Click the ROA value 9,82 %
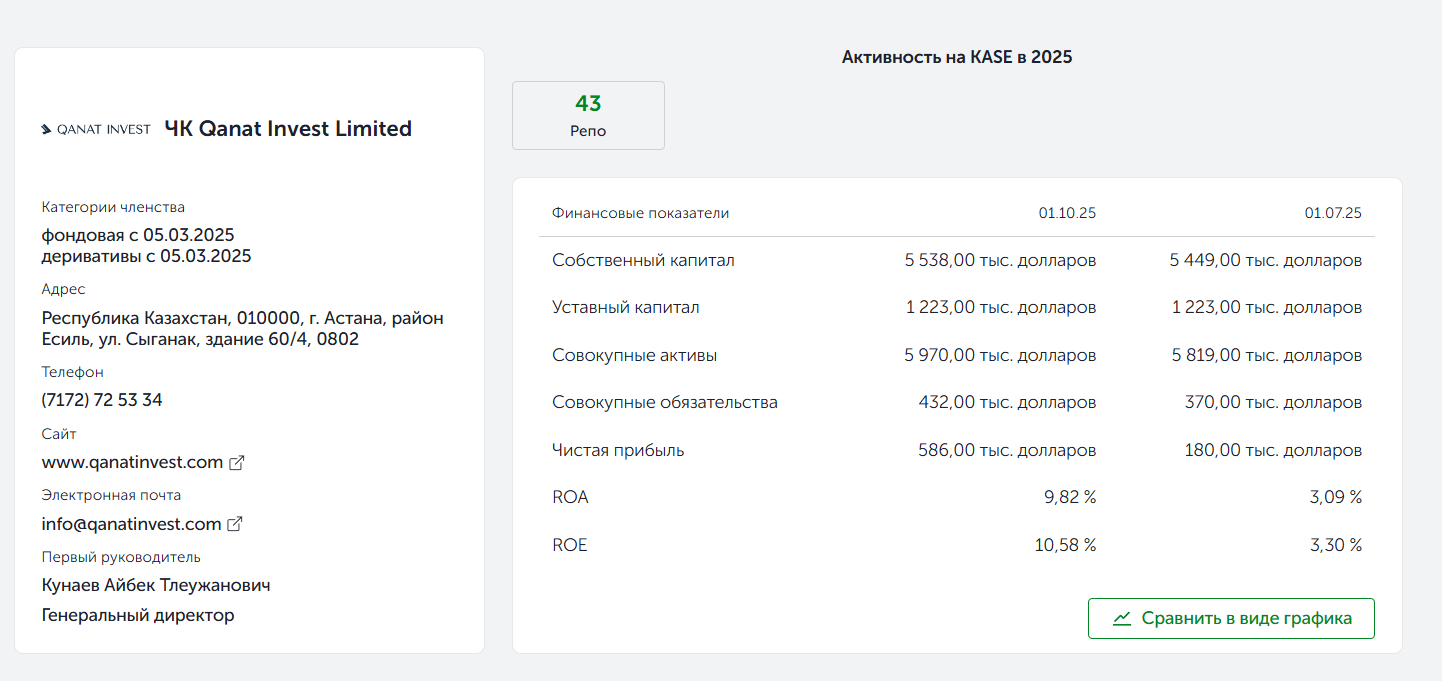Screen dimensions: 1442x681 tap(1070, 497)
